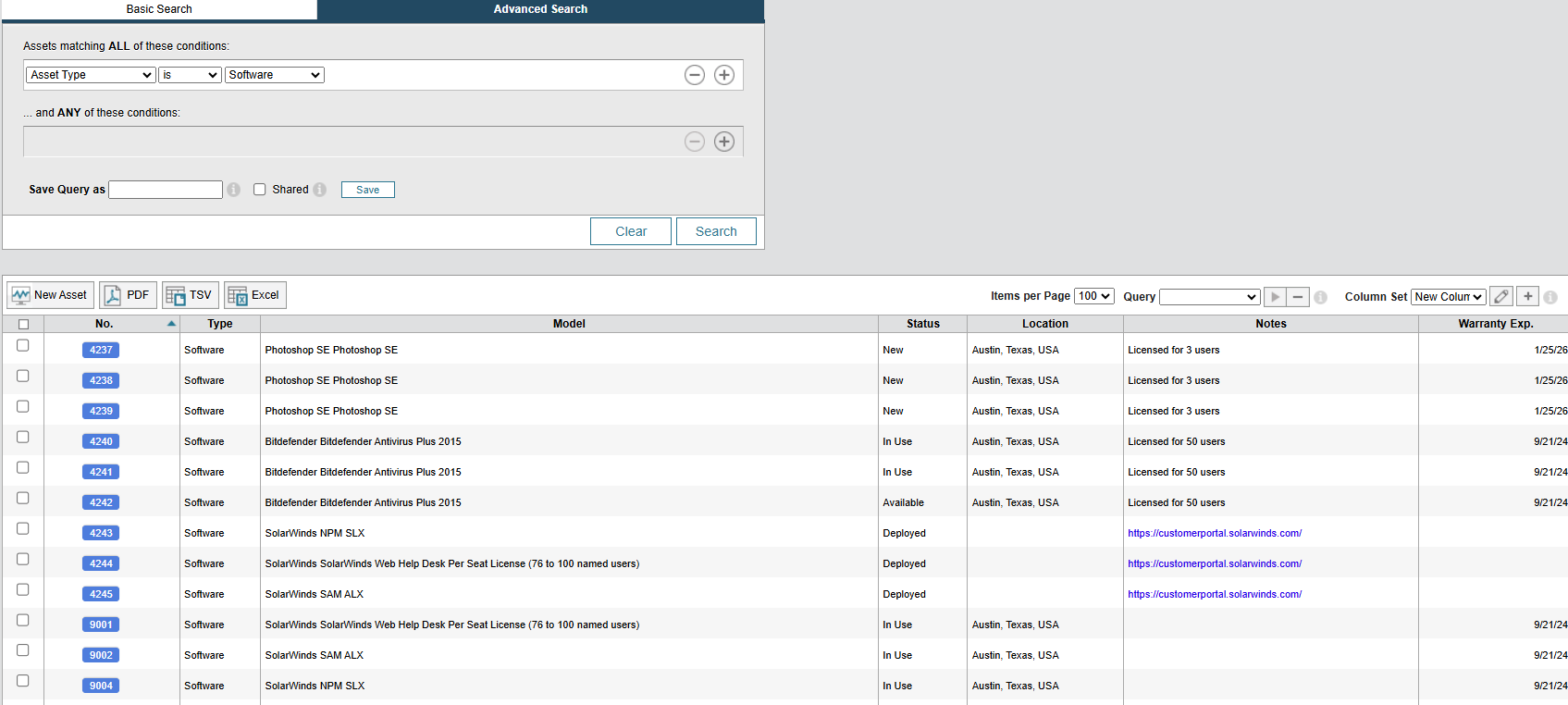This screenshot has height=705, width=1568.
Task: Open asset number 4242 badge
Action: 101,502
